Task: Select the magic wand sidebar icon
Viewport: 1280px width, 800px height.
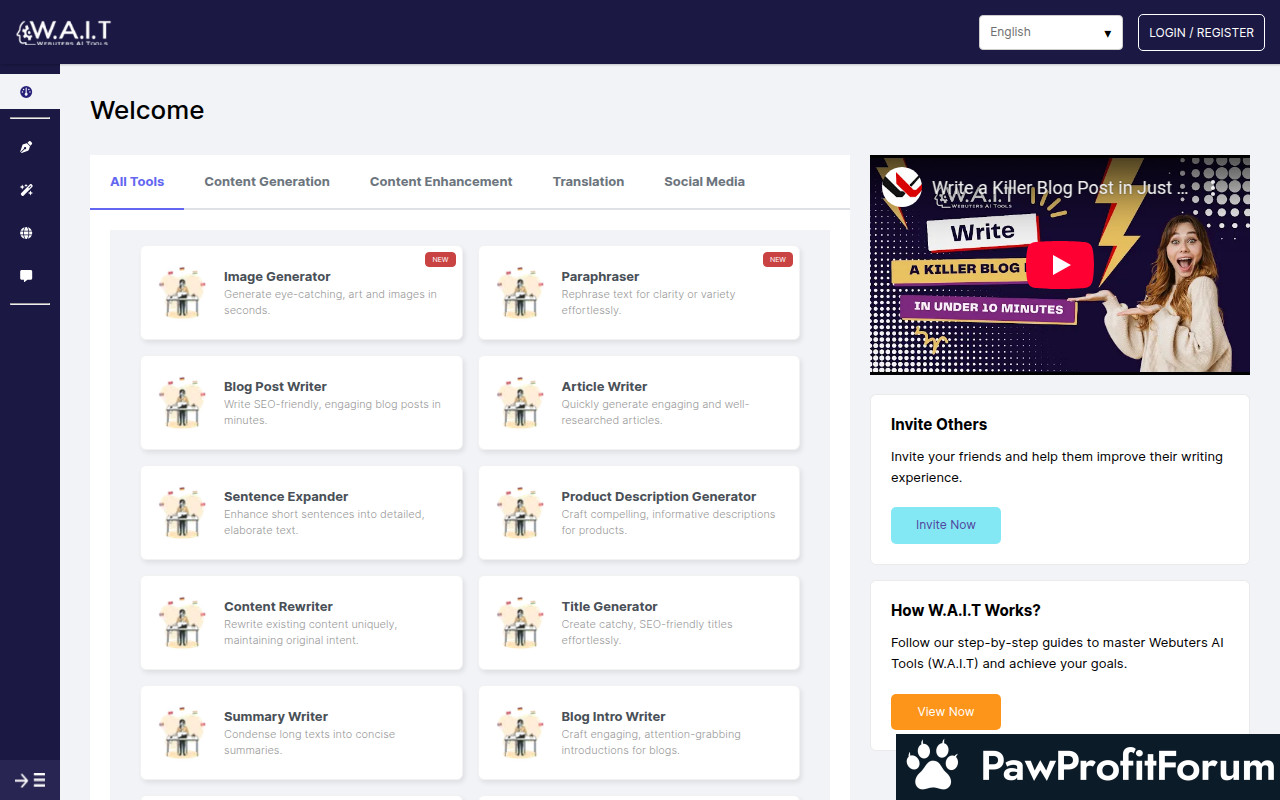Action: [x=26, y=190]
